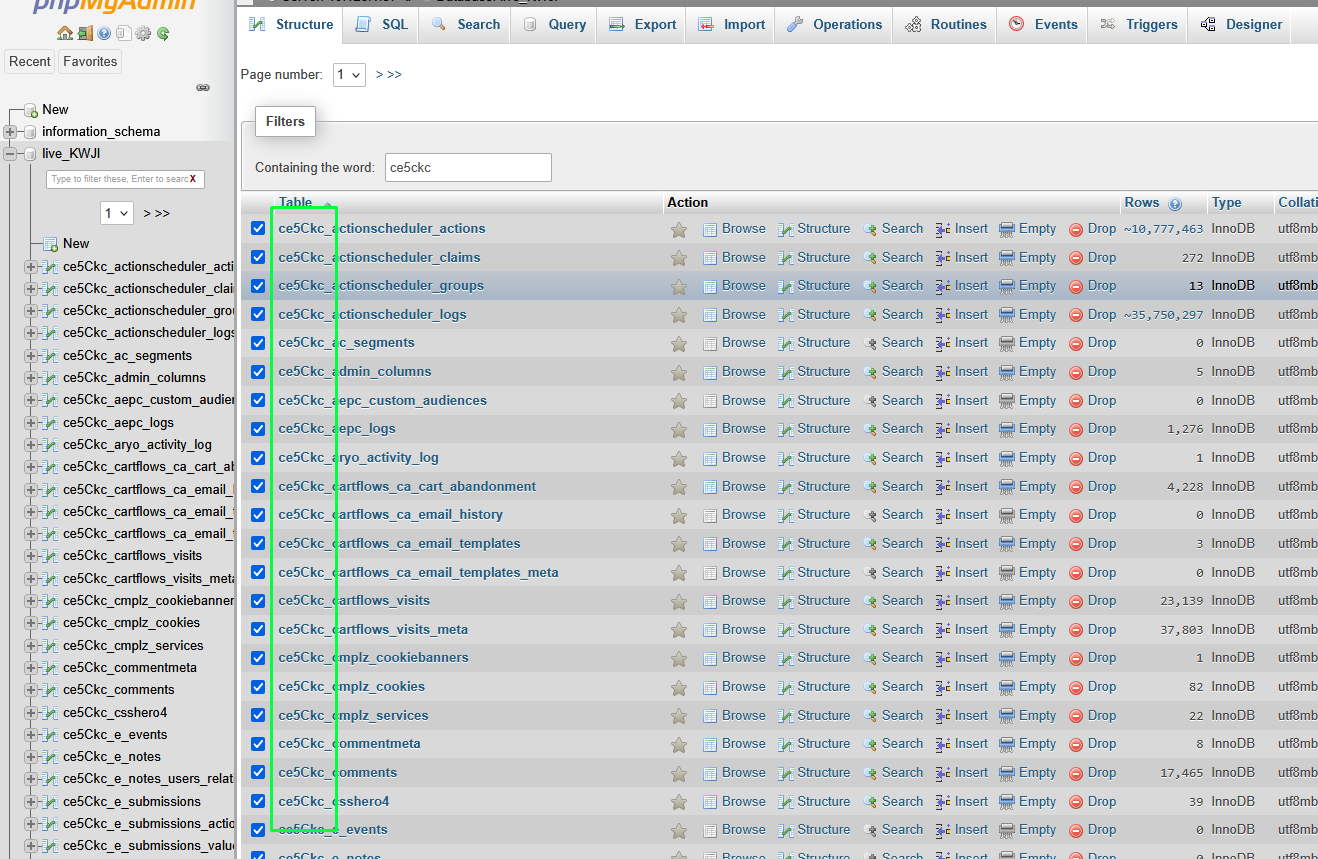Uncheck the ce5Ckc_actionscheduler_actions checkbox
The image size is (1318, 859).
(258, 229)
